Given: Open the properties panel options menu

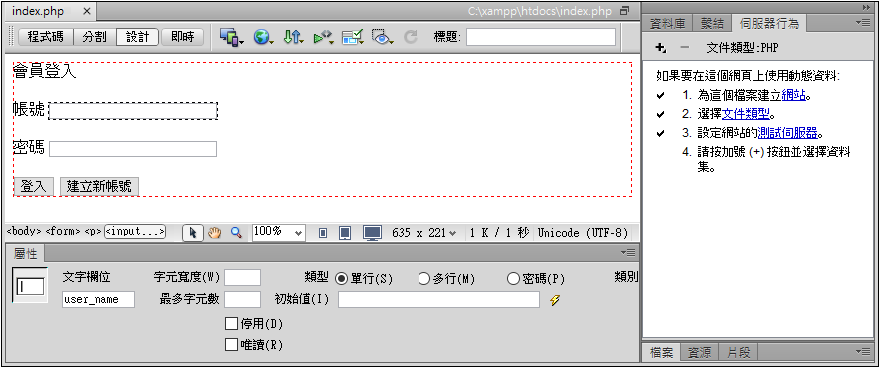Looking at the screenshot, I should coord(627,253).
